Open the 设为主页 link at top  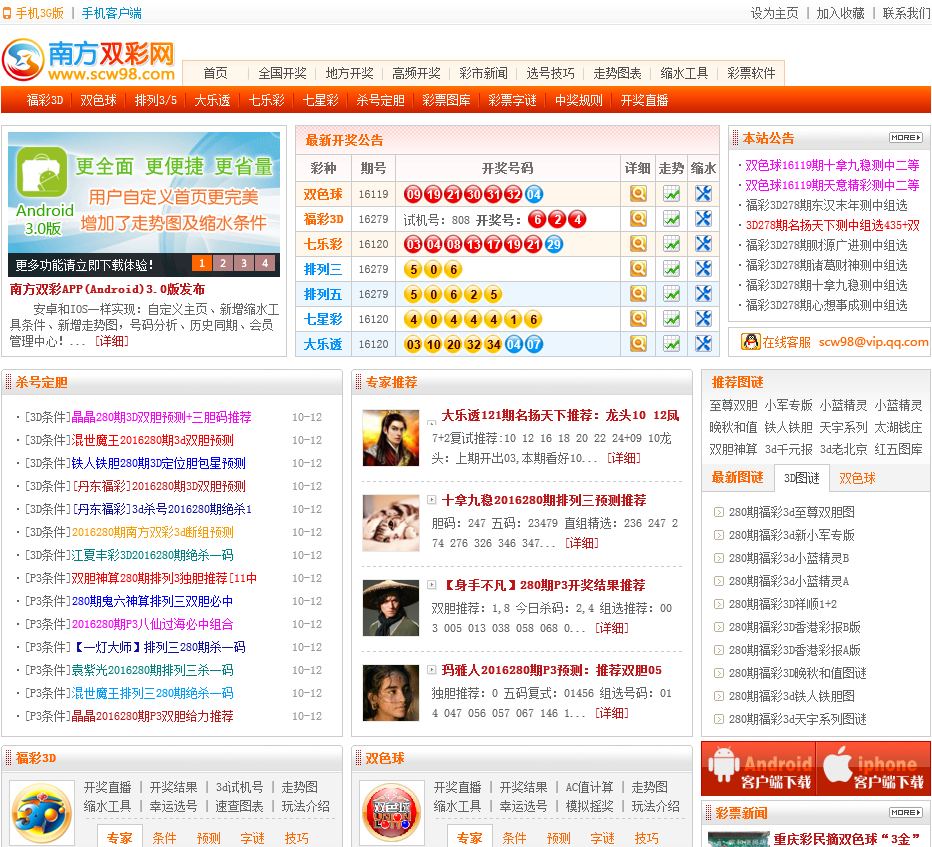pos(774,13)
